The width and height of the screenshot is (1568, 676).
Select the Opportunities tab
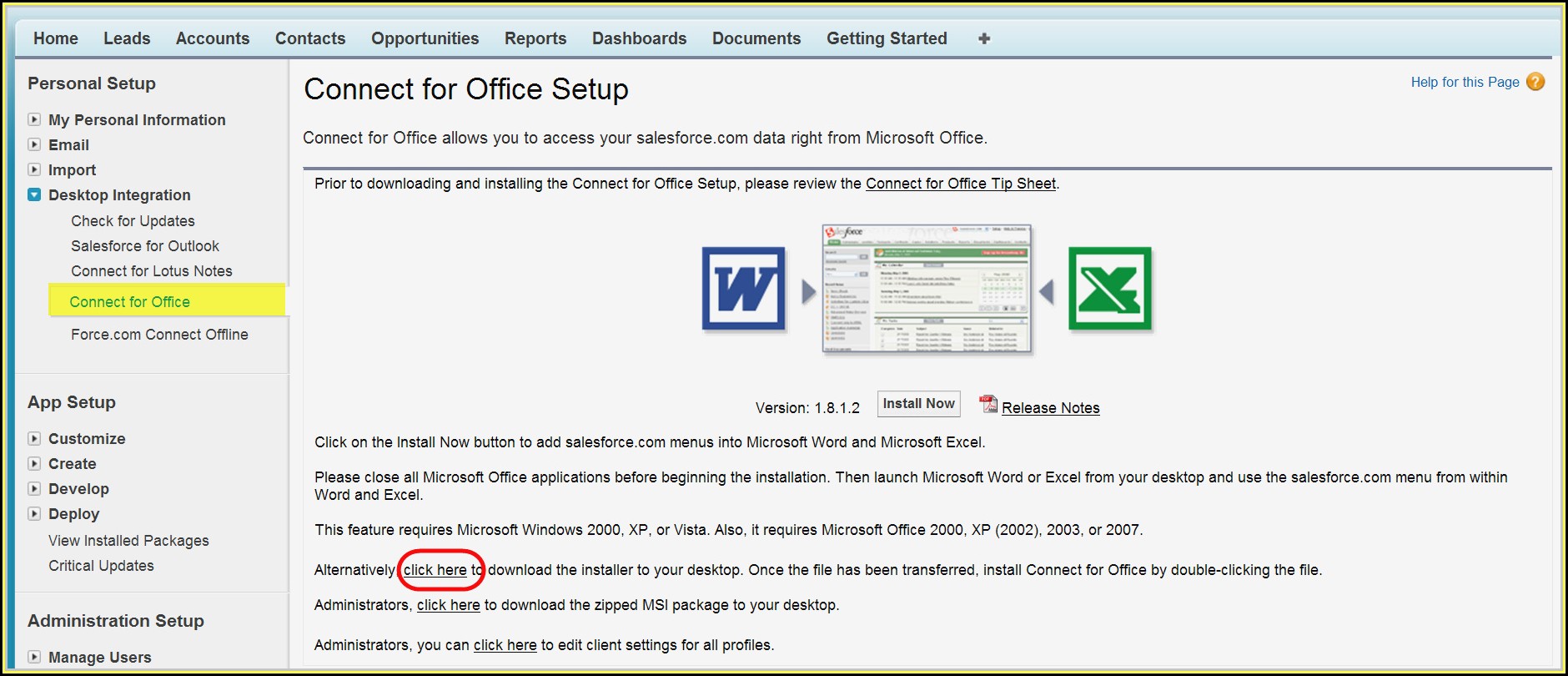425,38
